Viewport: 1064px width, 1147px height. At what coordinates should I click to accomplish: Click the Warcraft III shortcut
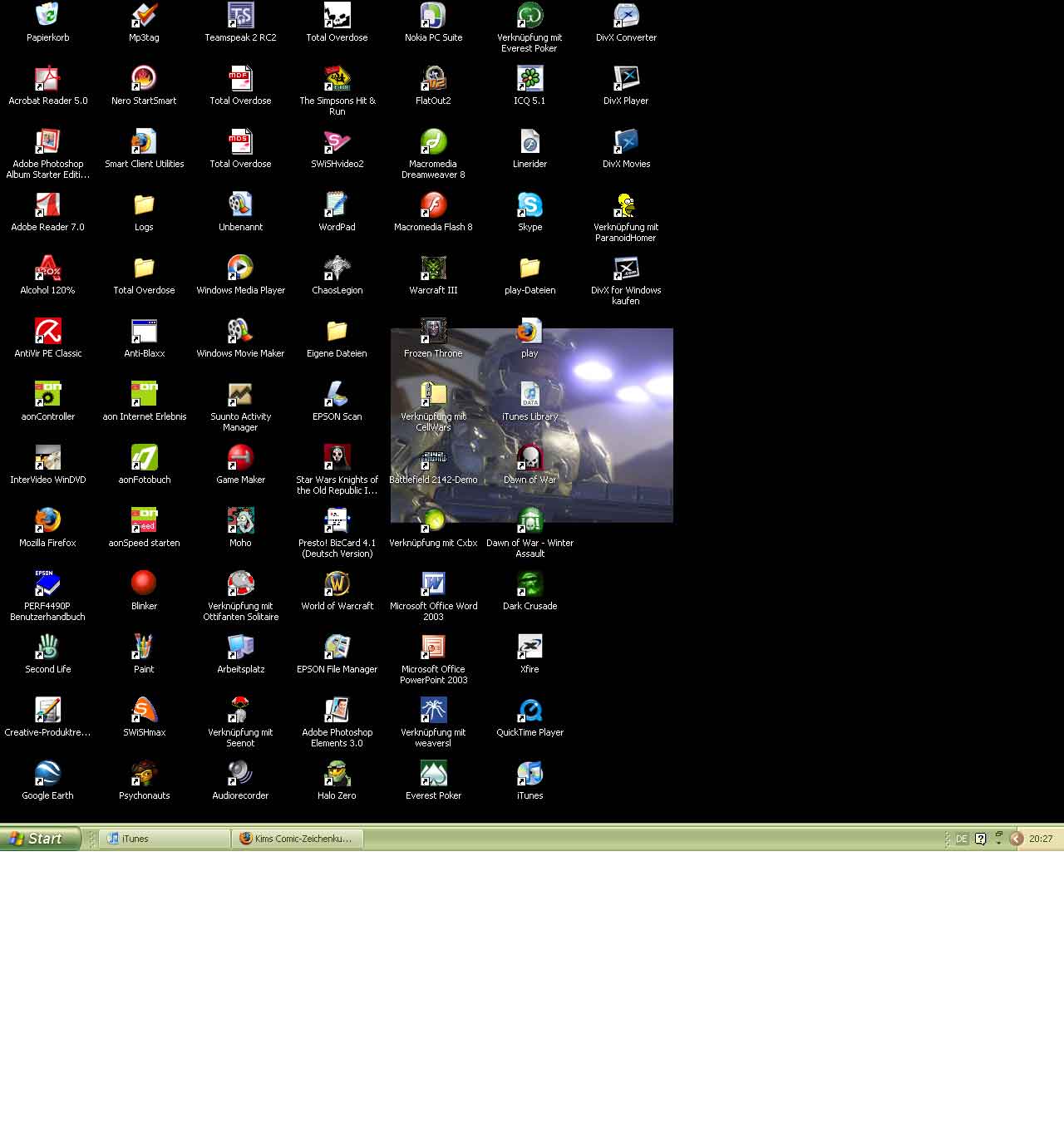pyautogui.click(x=433, y=268)
